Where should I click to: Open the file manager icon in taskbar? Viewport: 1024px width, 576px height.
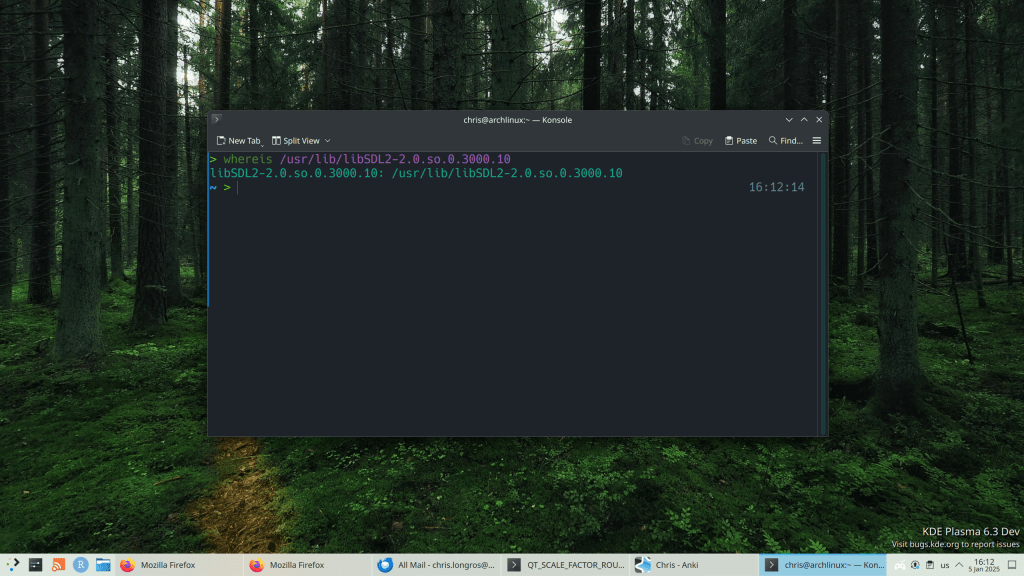103,565
